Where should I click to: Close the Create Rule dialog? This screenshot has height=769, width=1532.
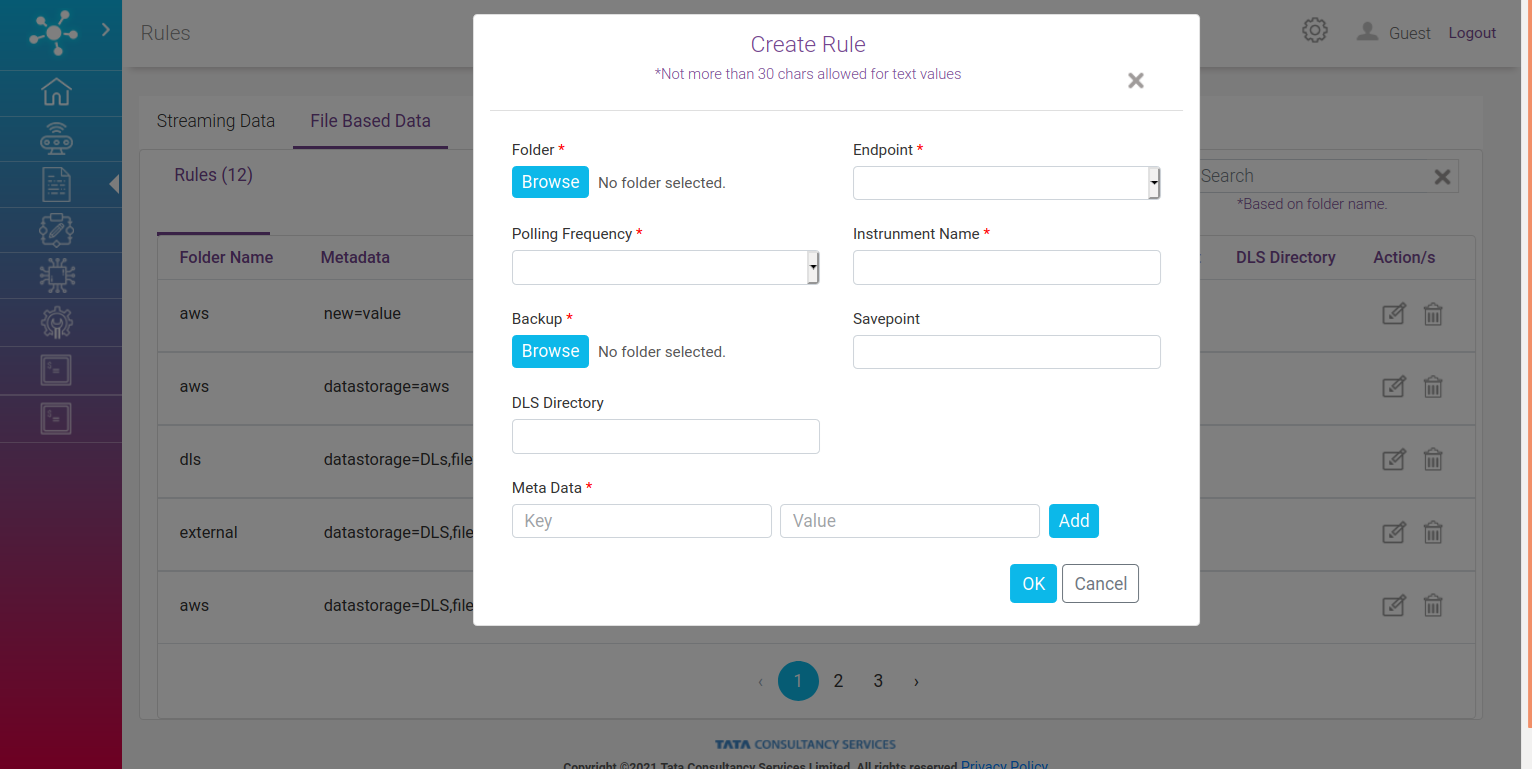pos(1136,81)
